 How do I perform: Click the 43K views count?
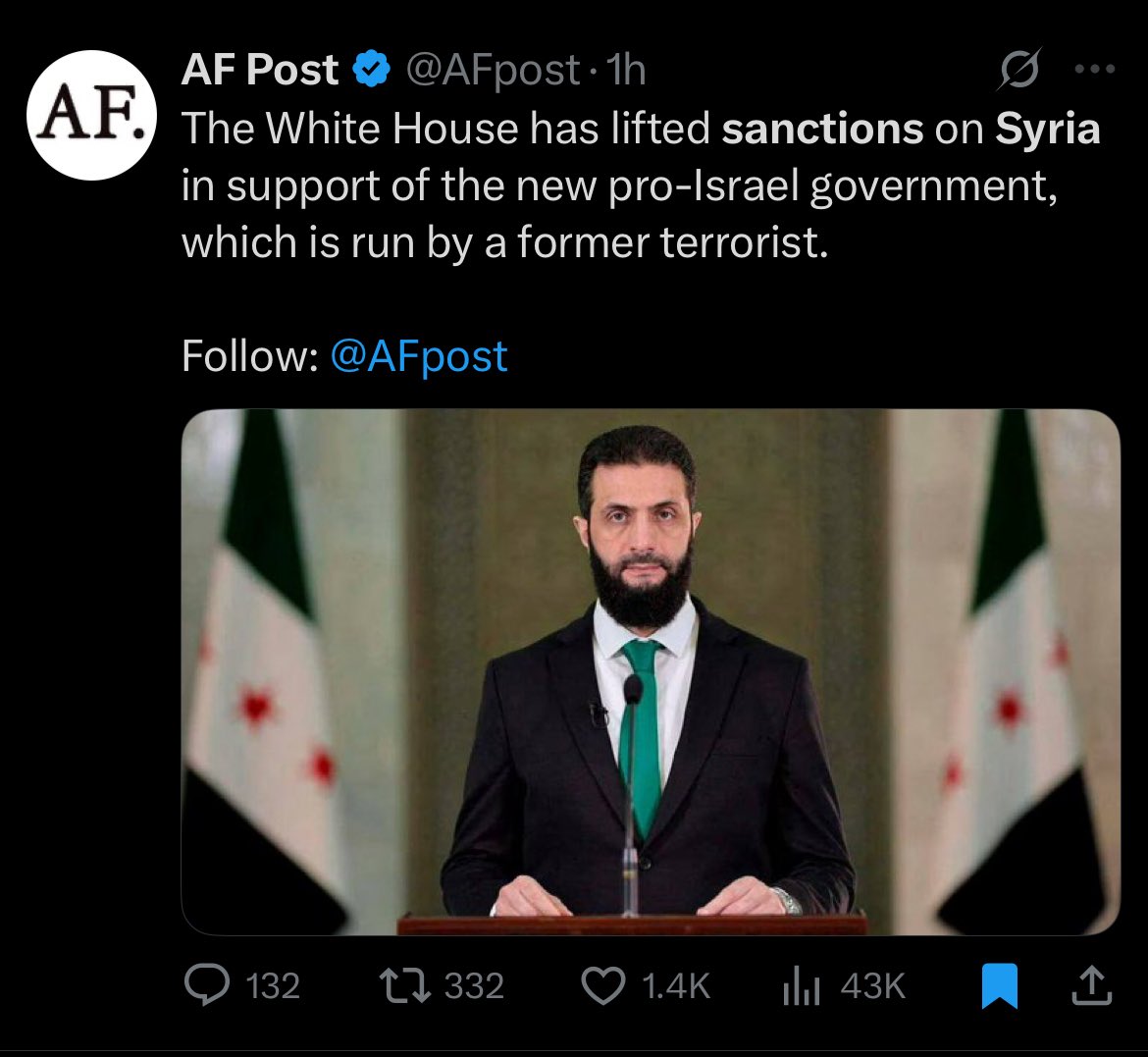[x=872, y=986]
